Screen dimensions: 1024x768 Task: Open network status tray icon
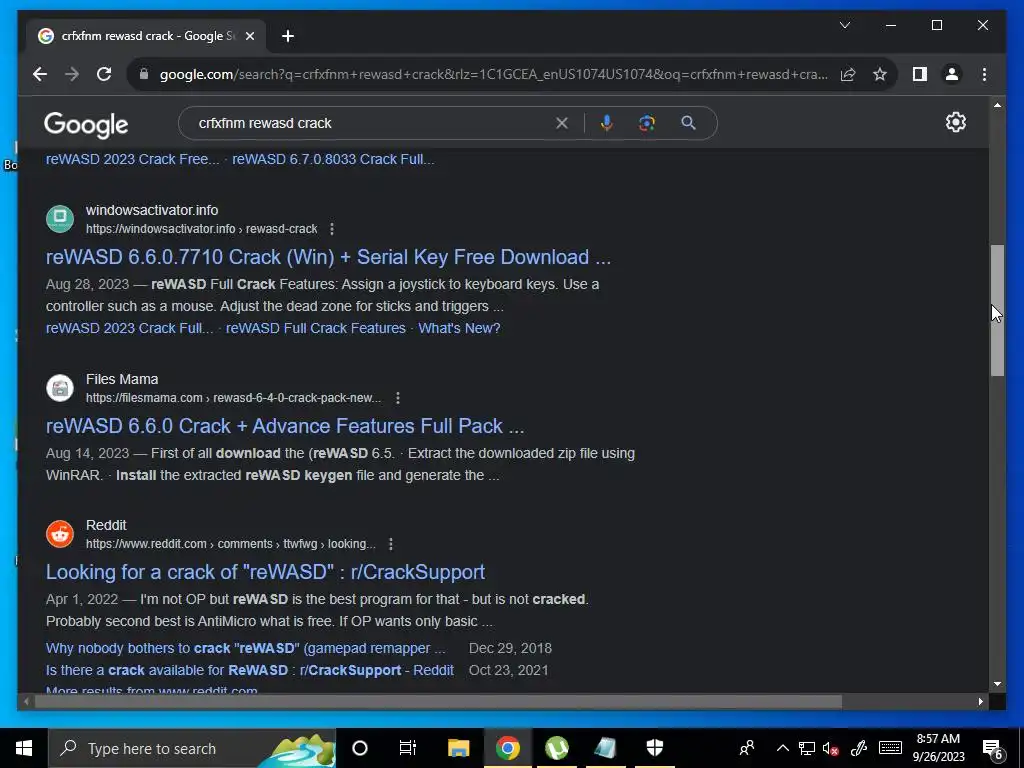tap(807, 748)
